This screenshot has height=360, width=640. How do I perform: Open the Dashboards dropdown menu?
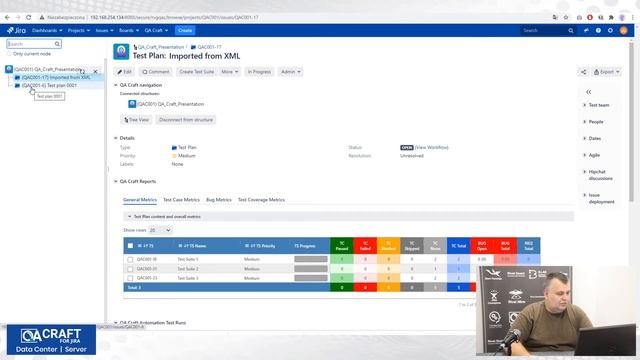point(47,31)
